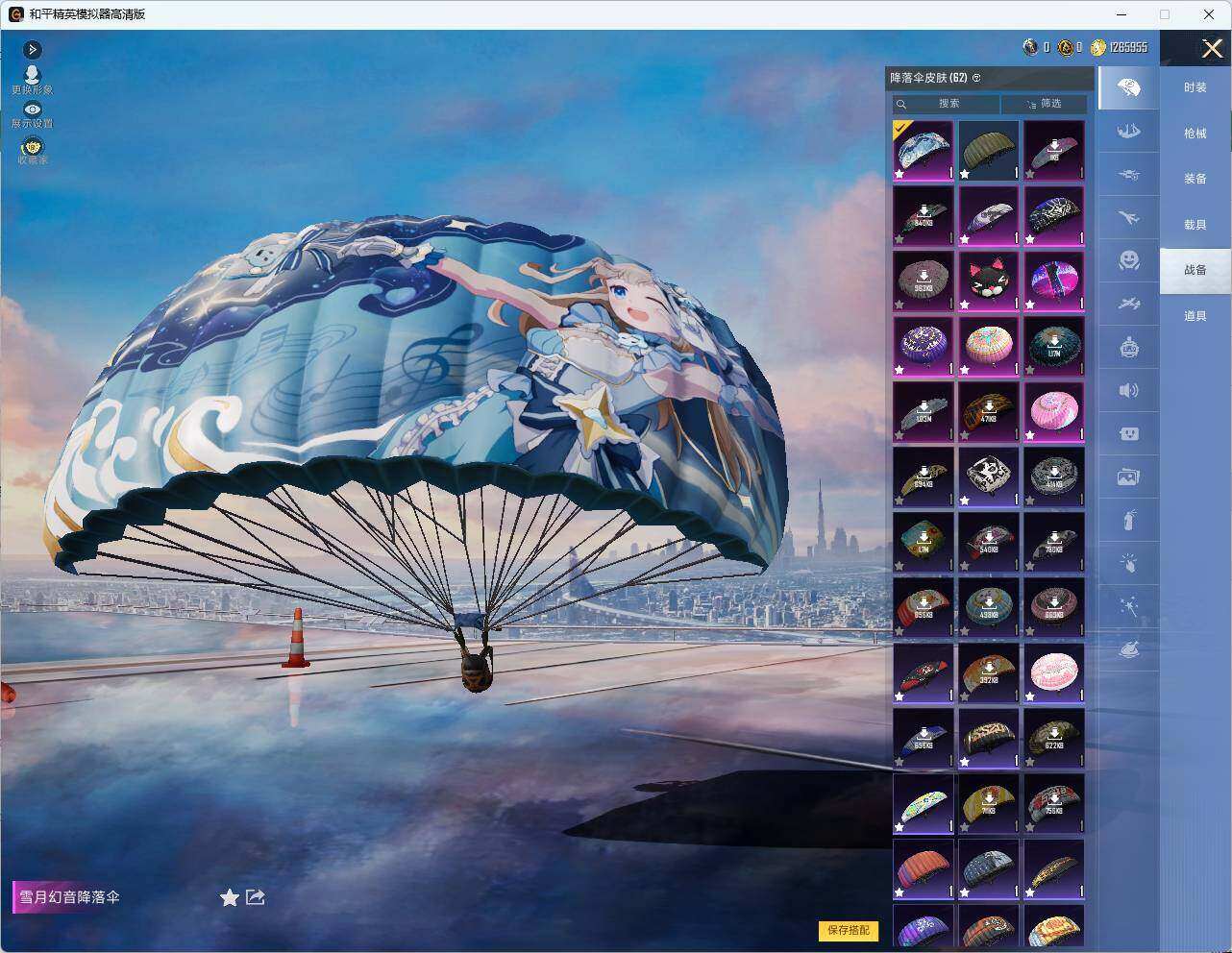
Task: Select the purple neon round parachute thumbnail
Action: pos(1054,281)
